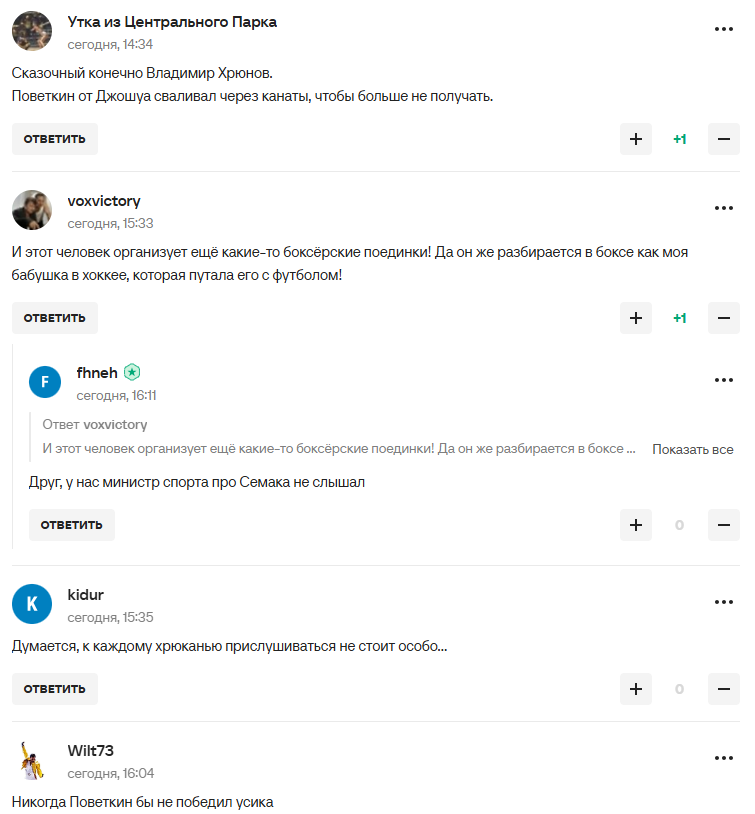Open three-dot menu on voxvictory's comment
The height and width of the screenshot is (814, 755).
pyautogui.click(x=724, y=208)
